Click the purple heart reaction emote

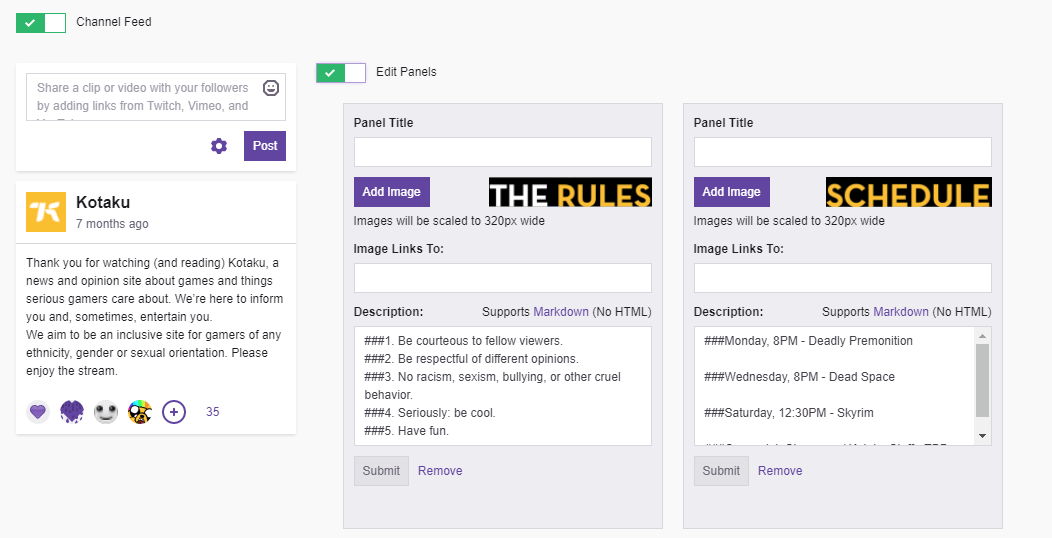coord(38,411)
